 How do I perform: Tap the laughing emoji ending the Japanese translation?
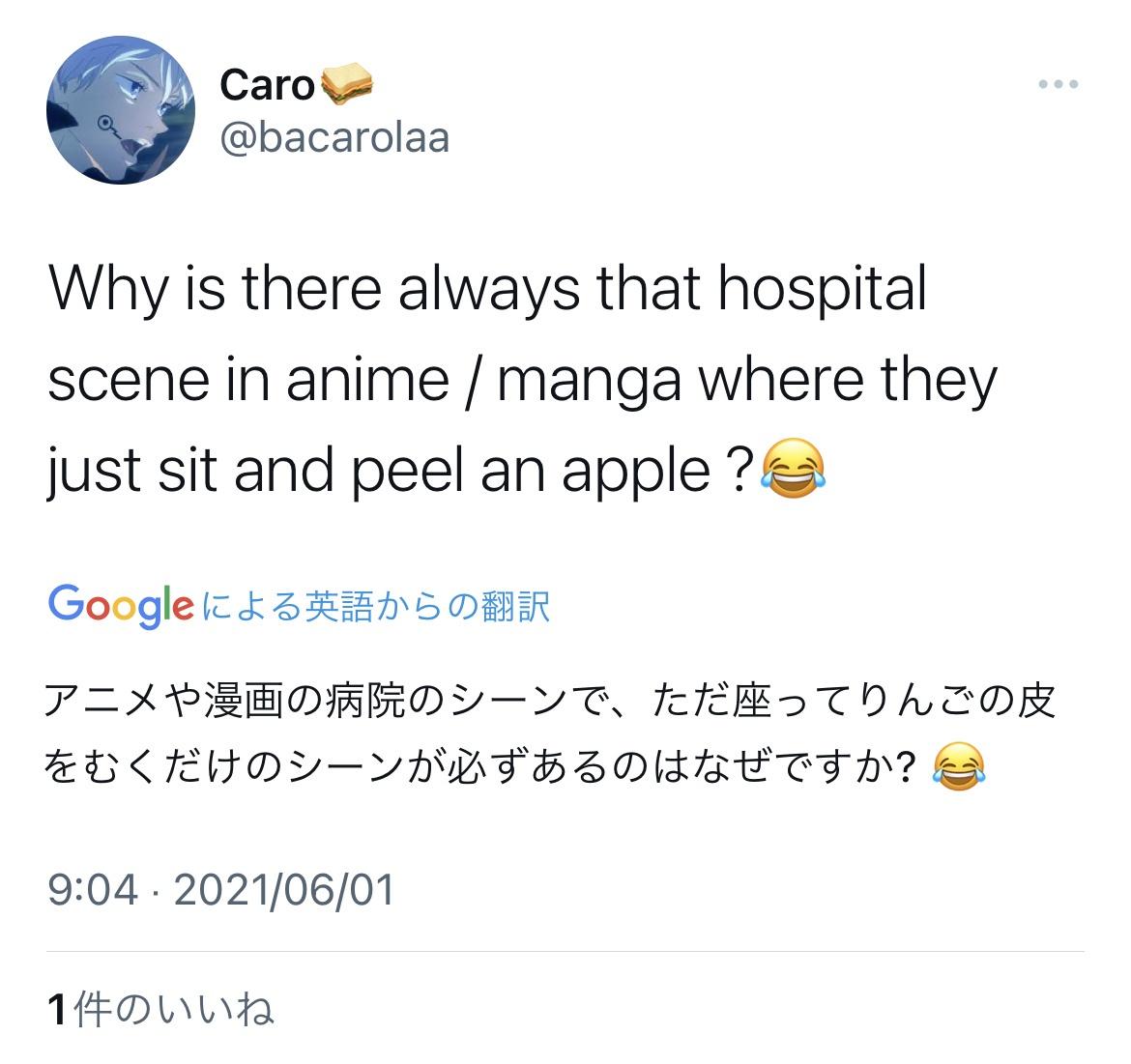pos(959,767)
